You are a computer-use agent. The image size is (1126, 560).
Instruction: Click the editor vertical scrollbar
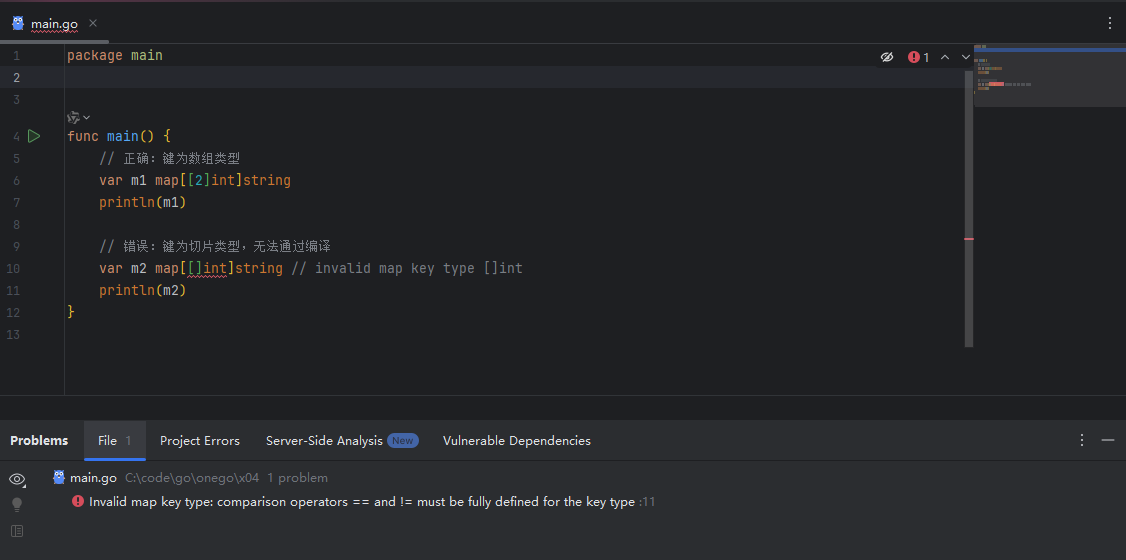(969, 208)
